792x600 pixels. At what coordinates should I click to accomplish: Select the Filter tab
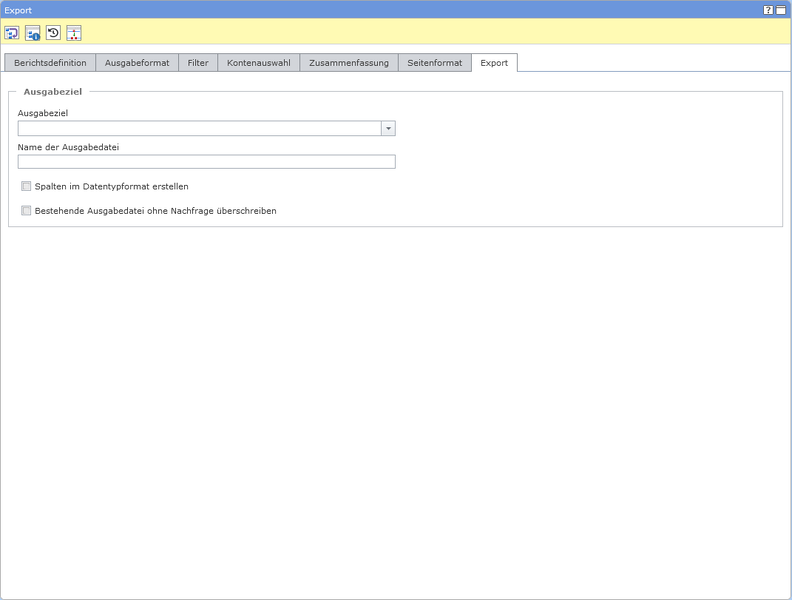pyautogui.click(x=198, y=63)
